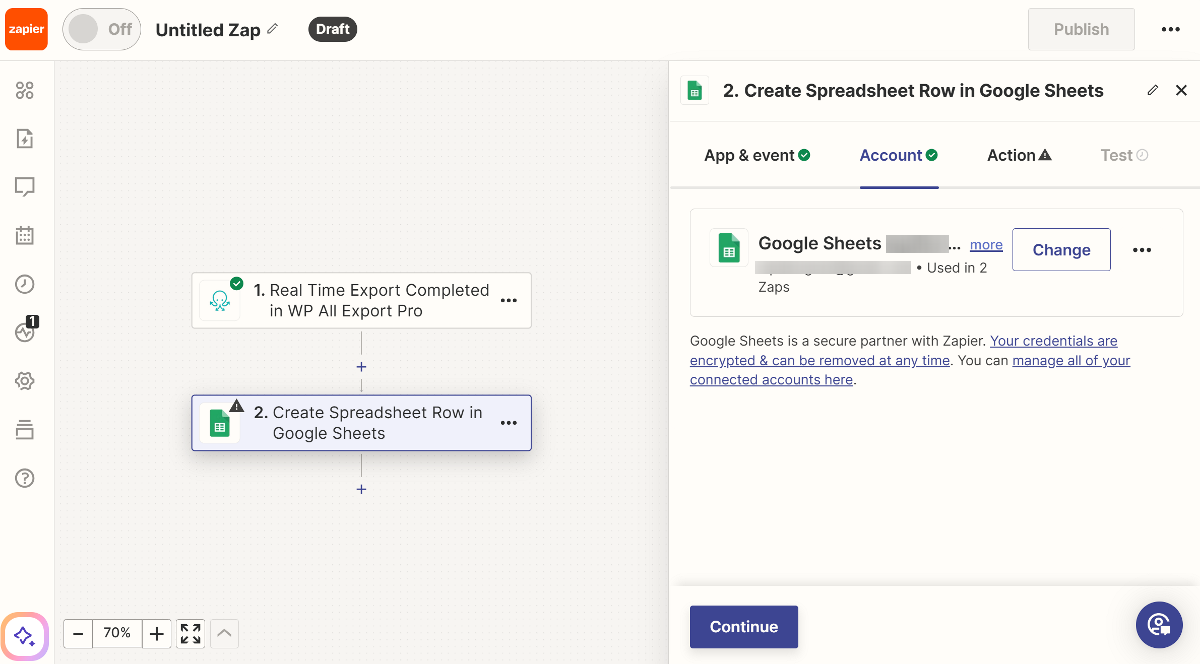
Task: Click the AI sparkle assistant icon
Action: tap(25, 636)
